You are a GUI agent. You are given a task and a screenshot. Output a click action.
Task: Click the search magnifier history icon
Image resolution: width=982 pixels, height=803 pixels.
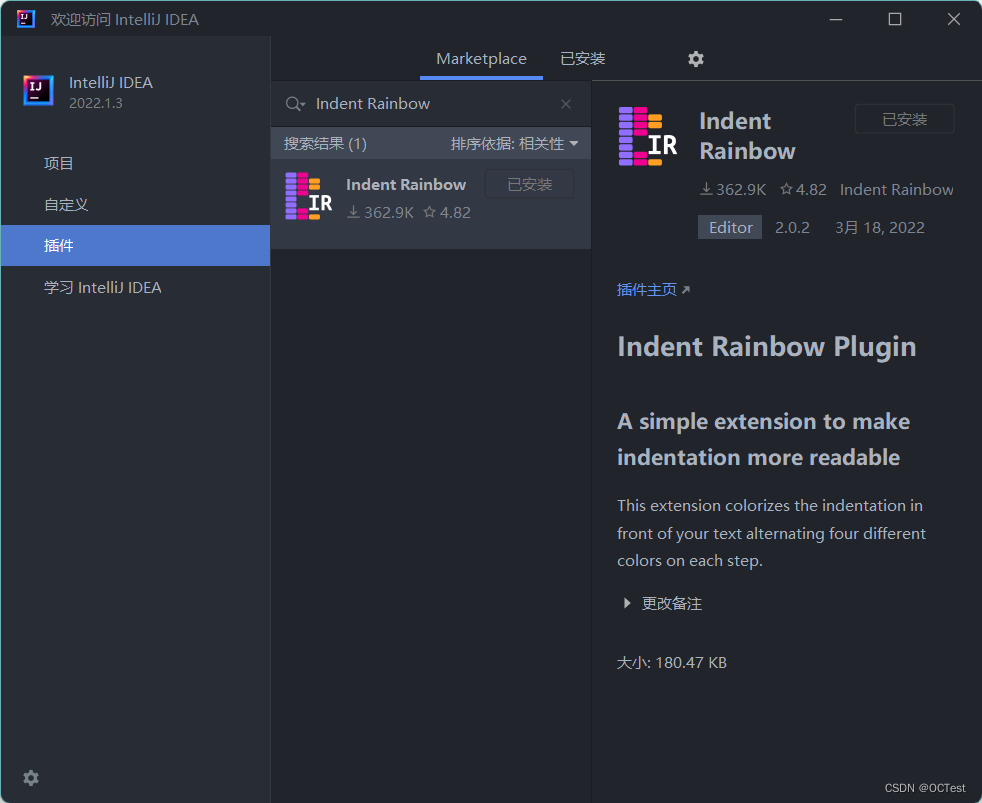(x=295, y=104)
